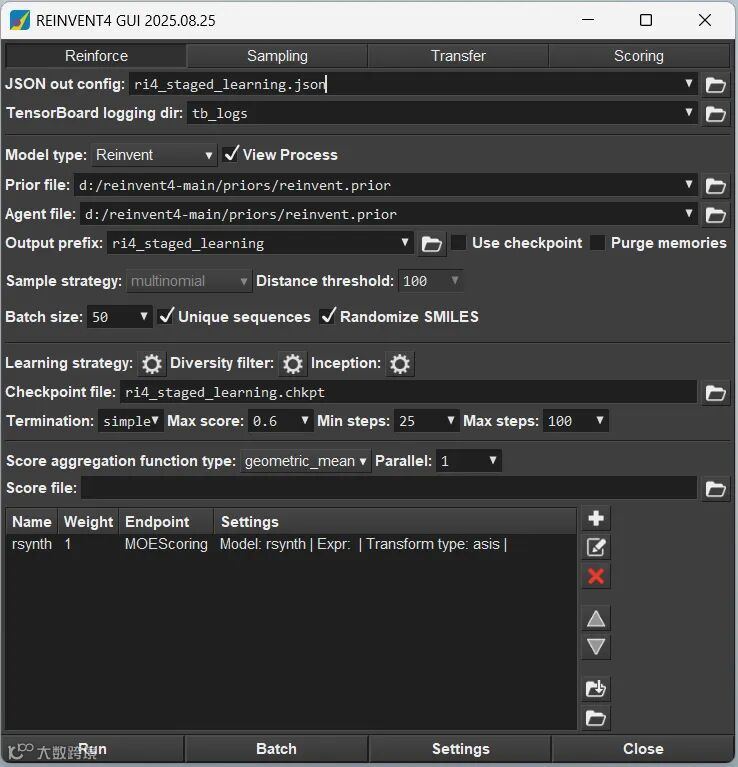The image size is (738, 767).
Task: Expand Prior file history dropdown
Action: click(689, 184)
